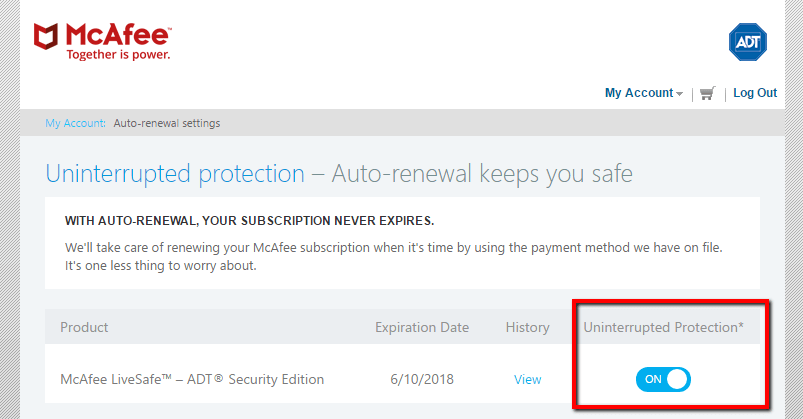Open the shopping cart icon
This screenshot has width=803, height=419.
pos(708,93)
